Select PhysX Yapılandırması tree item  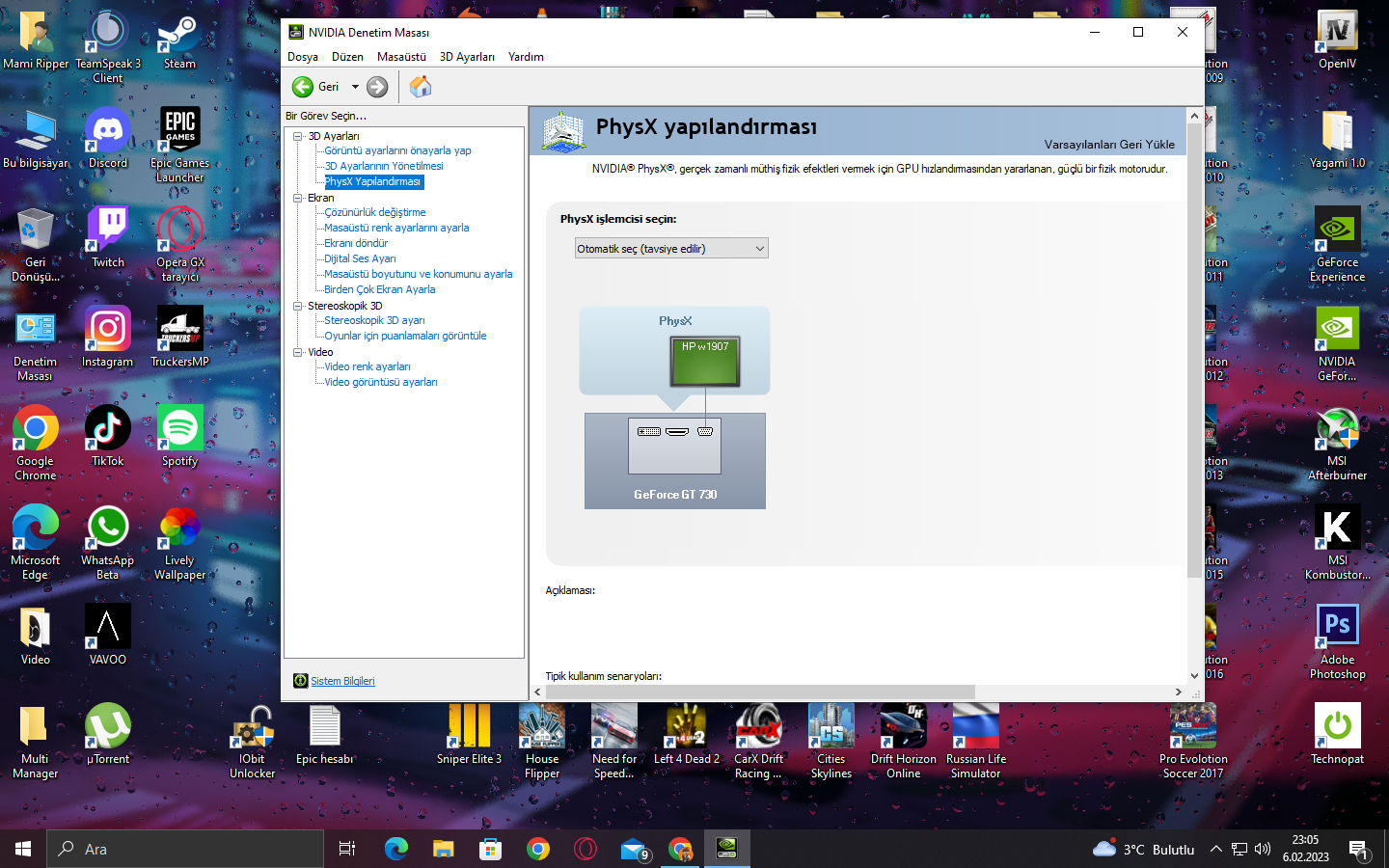pyautogui.click(x=373, y=181)
